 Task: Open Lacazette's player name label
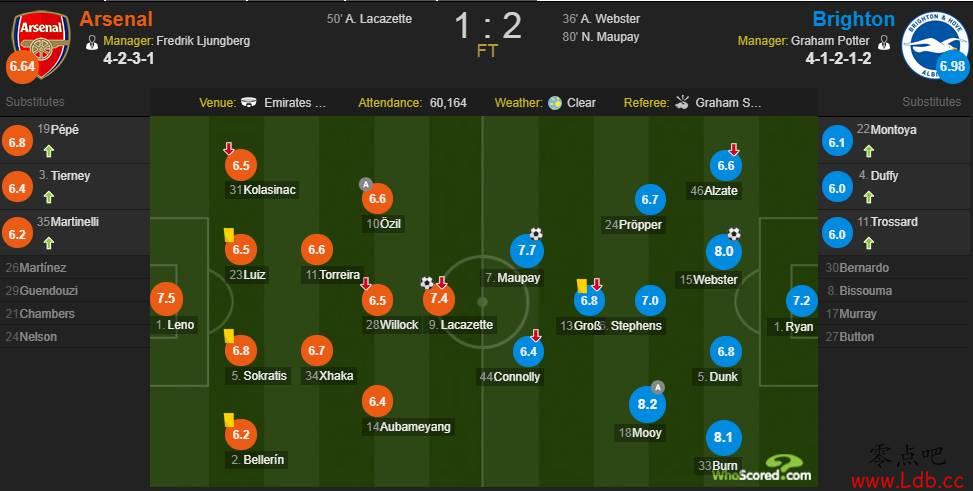click(x=460, y=325)
